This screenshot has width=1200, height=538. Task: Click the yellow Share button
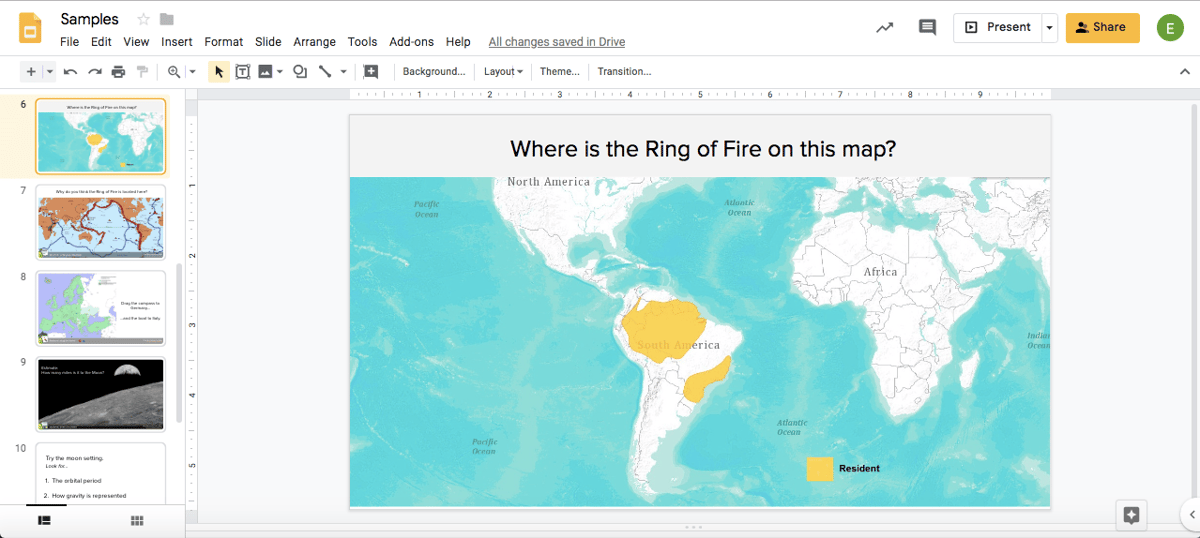click(1102, 28)
